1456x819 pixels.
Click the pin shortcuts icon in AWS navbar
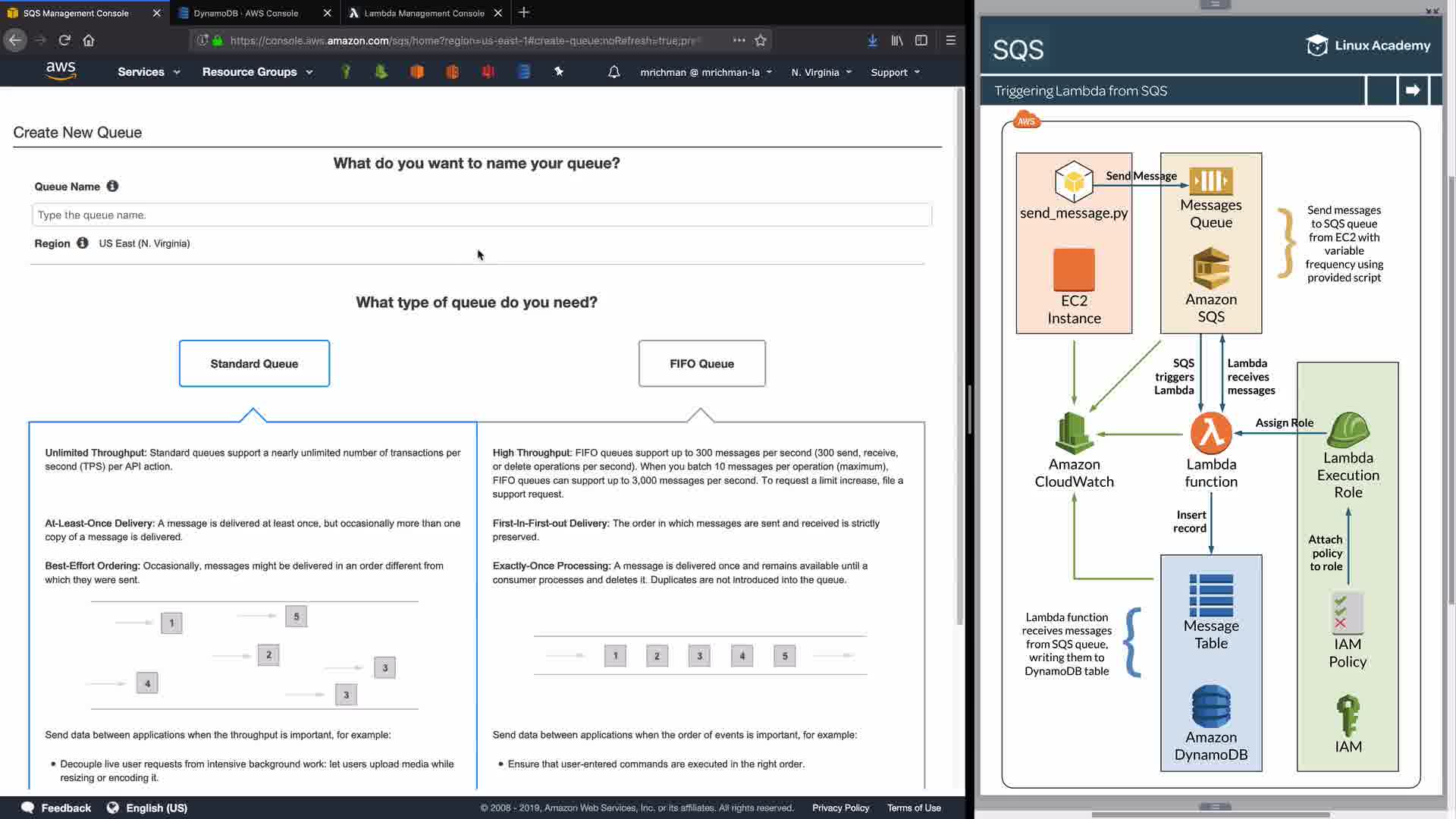(559, 71)
